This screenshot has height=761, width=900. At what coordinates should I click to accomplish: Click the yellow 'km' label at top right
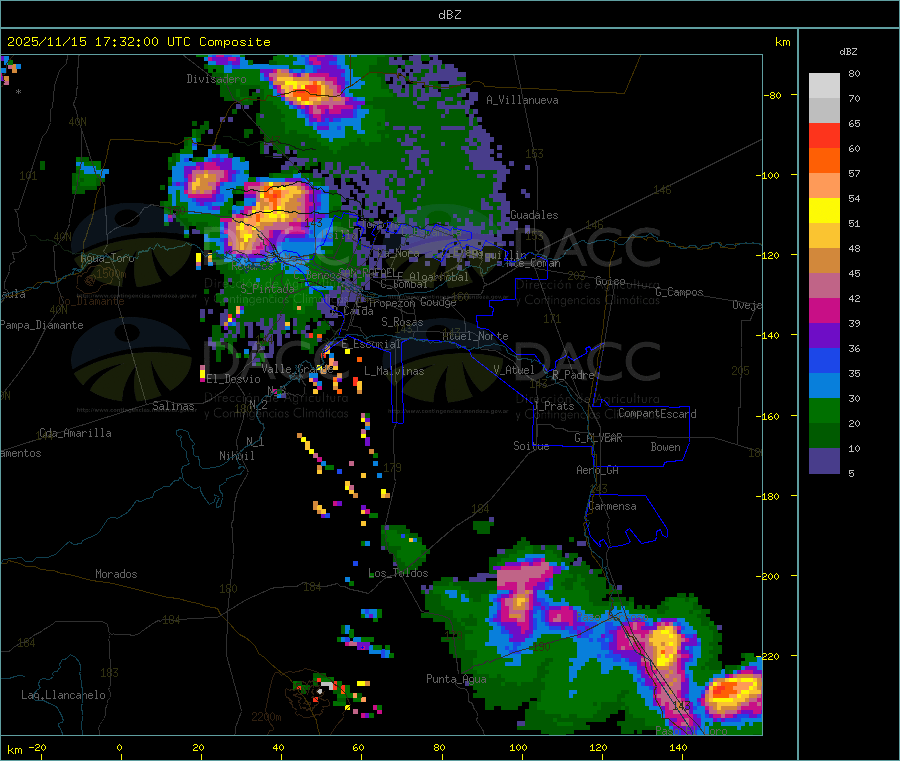coord(782,42)
